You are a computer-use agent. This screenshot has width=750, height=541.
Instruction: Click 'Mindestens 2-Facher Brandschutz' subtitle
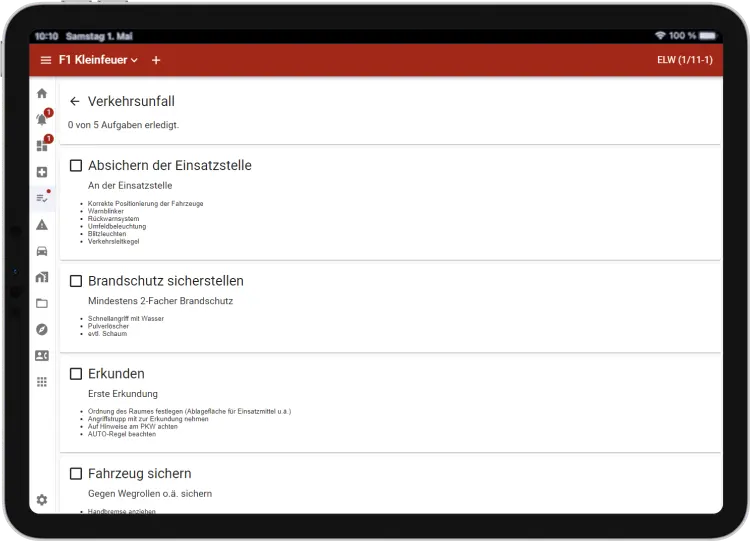coord(160,301)
